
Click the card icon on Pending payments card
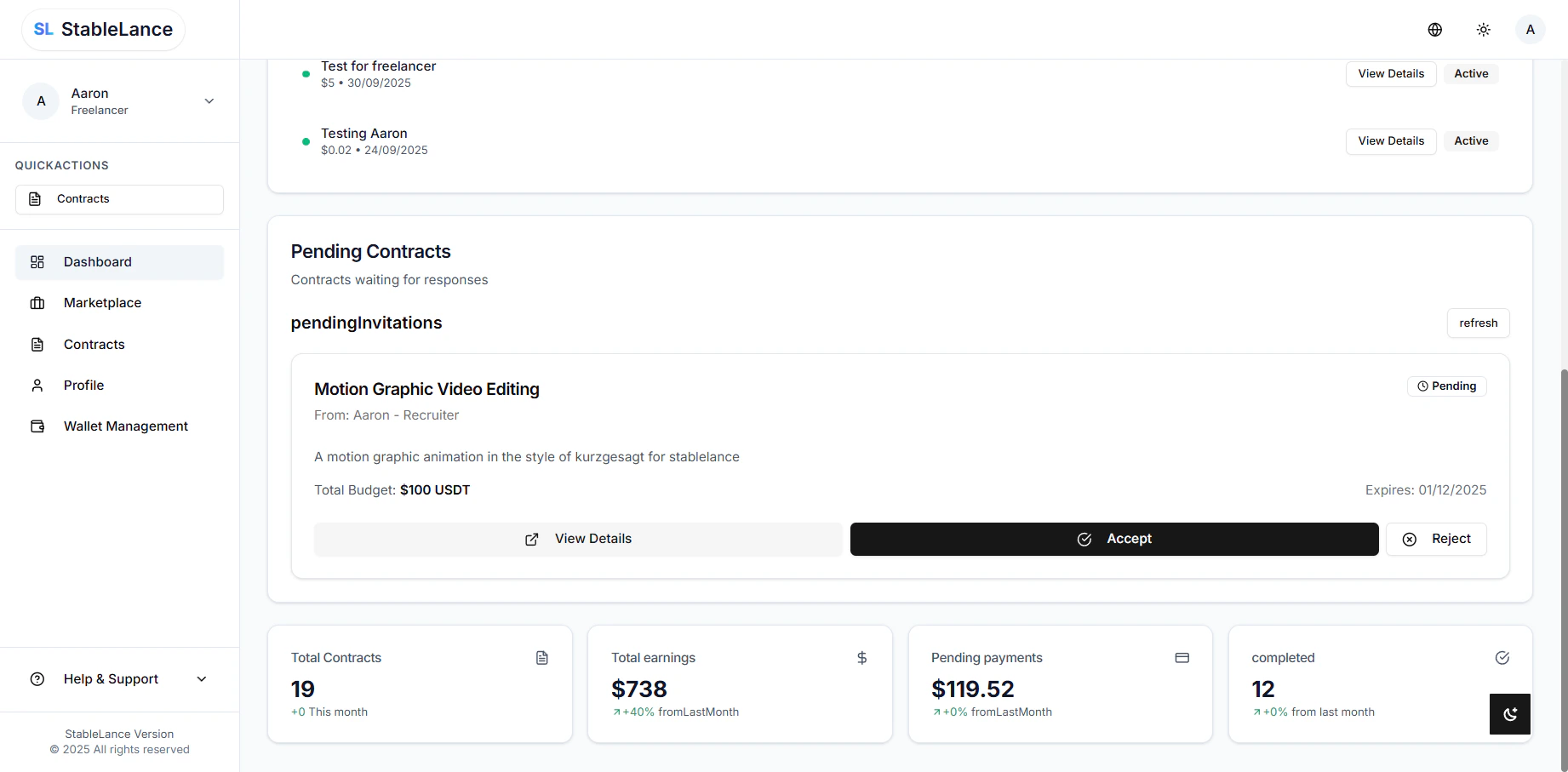(x=1182, y=658)
